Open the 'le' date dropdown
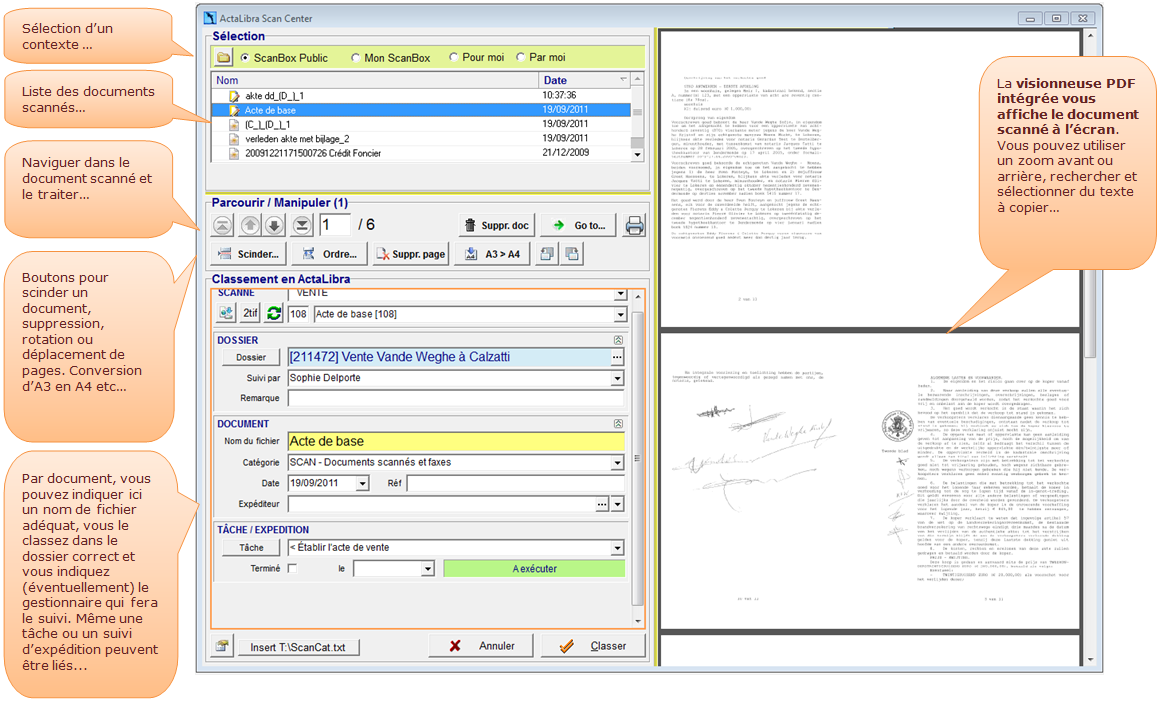 [427, 569]
